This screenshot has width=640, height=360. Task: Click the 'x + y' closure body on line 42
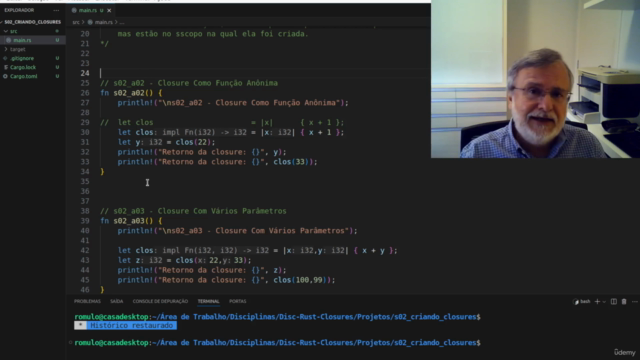point(373,251)
